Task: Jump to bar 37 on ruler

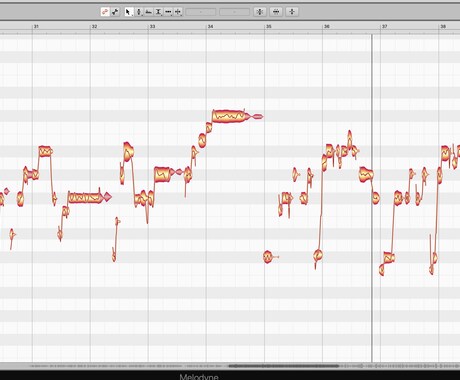Action: [x=385, y=26]
